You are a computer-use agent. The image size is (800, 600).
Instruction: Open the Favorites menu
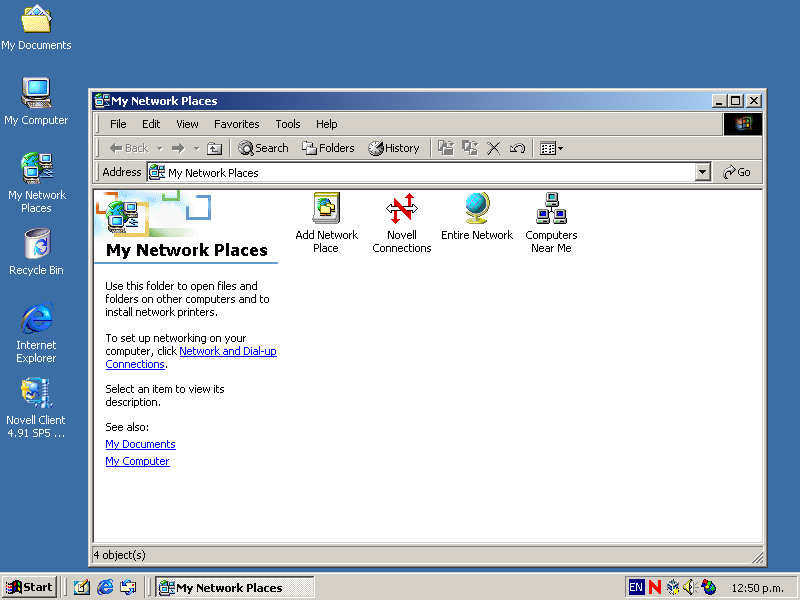click(236, 124)
